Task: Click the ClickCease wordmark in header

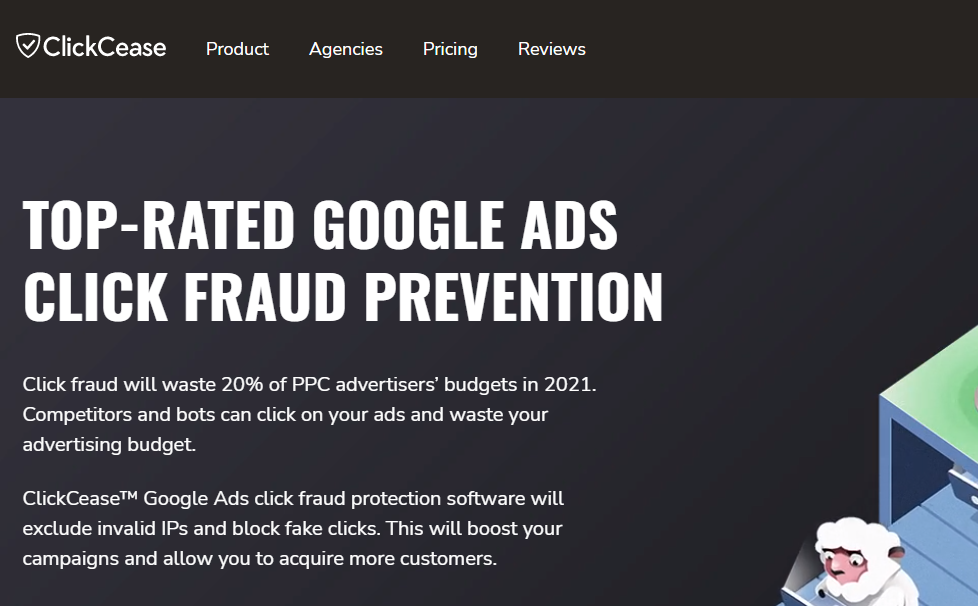Action: point(104,47)
